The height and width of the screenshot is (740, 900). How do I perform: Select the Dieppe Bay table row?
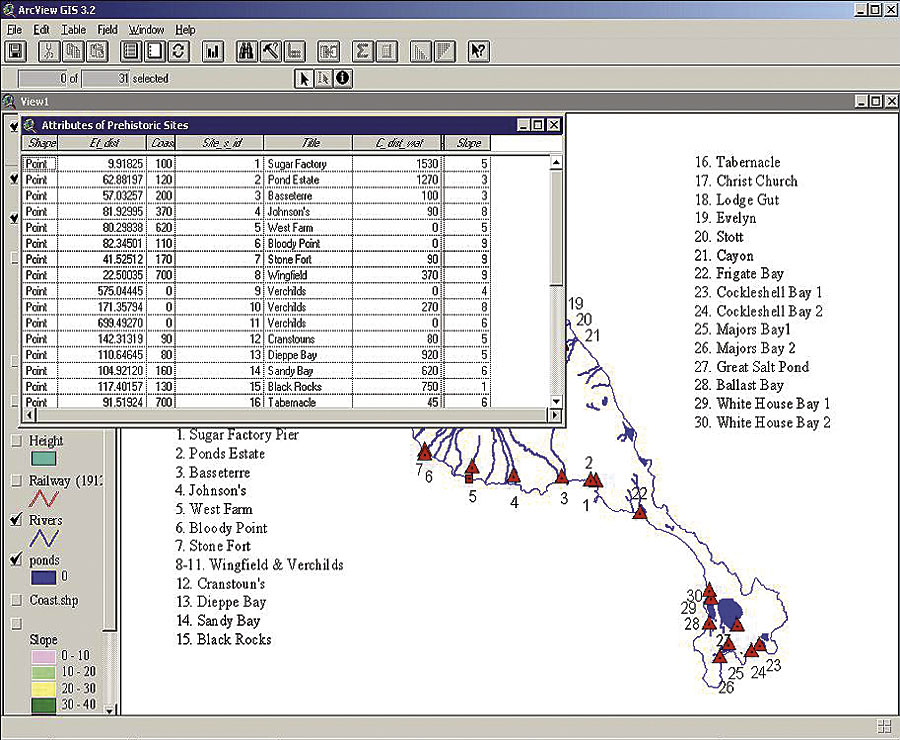tap(256, 355)
